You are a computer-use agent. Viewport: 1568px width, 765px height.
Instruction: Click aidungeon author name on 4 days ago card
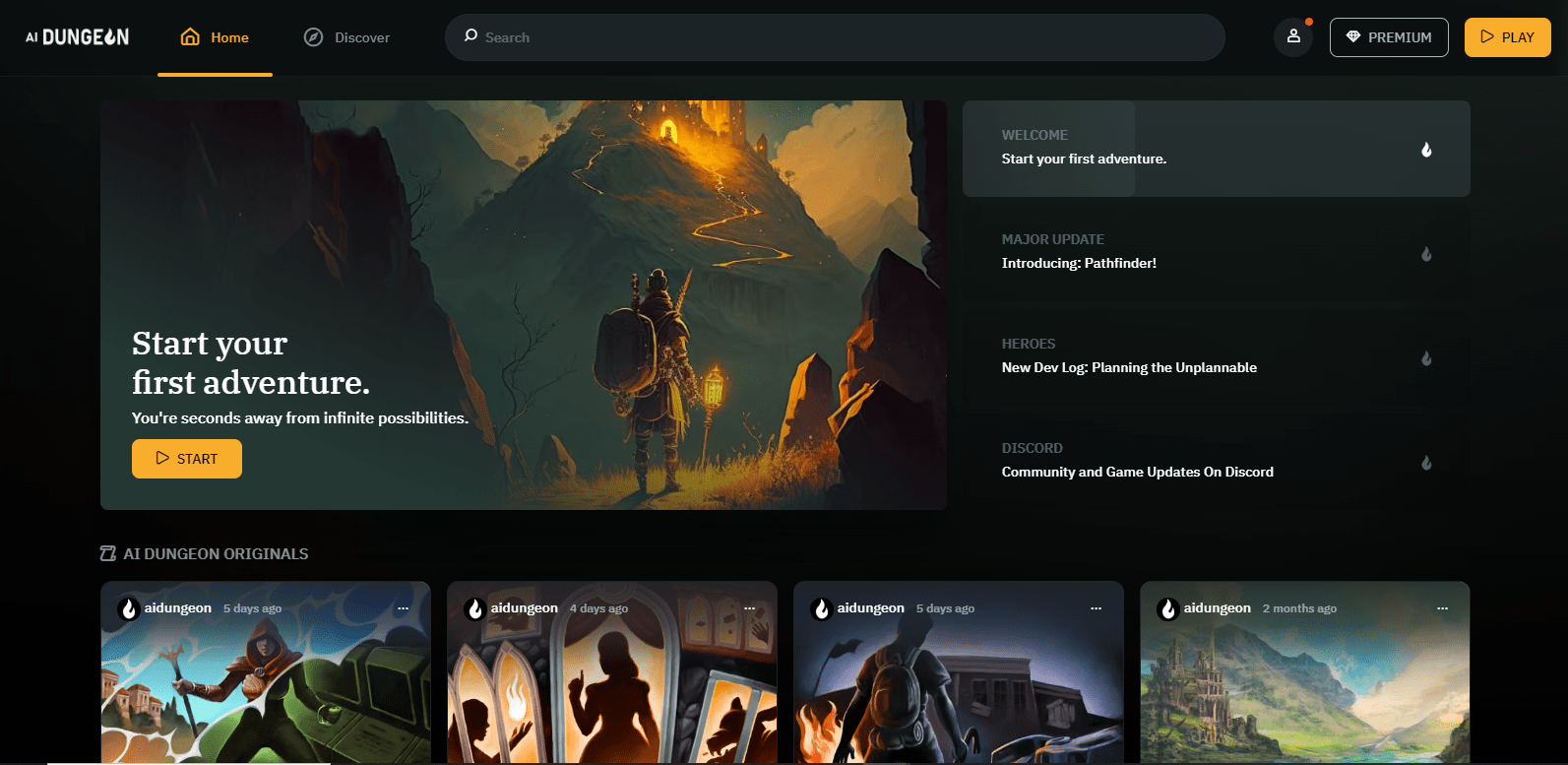click(x=525, y=608)
